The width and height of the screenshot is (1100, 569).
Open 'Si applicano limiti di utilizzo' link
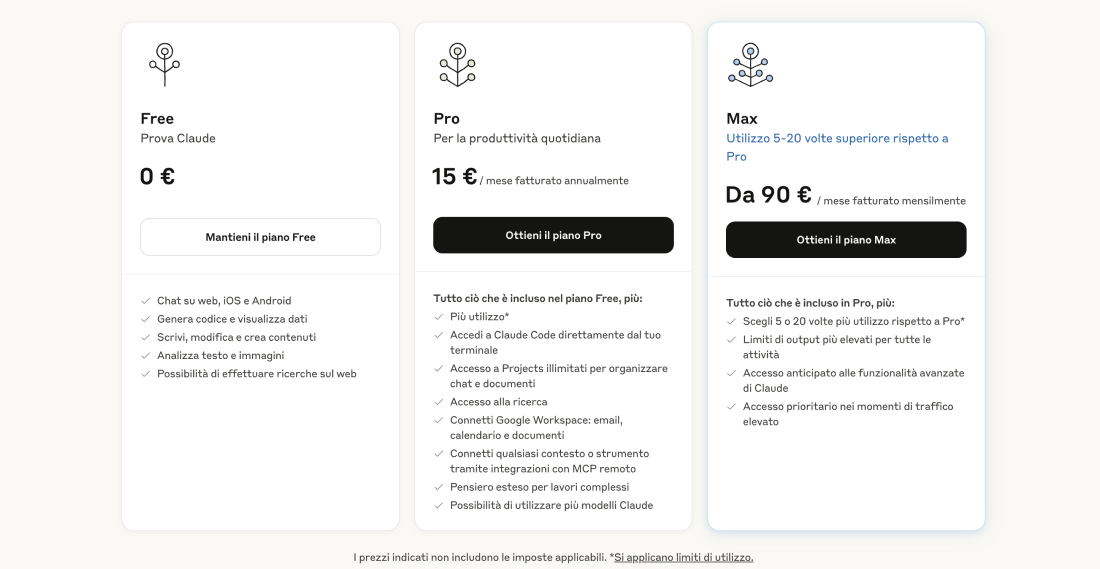tap(683, 557)
